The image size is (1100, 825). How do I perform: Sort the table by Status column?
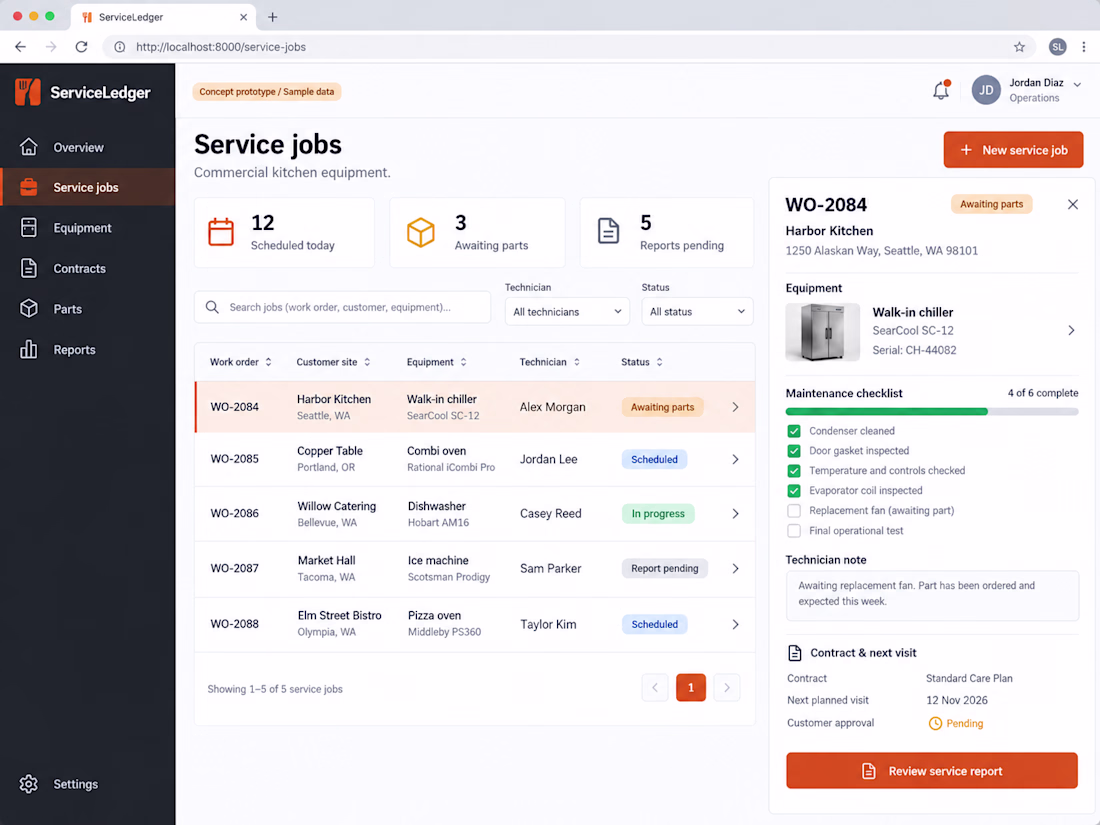tap(659, 362)
